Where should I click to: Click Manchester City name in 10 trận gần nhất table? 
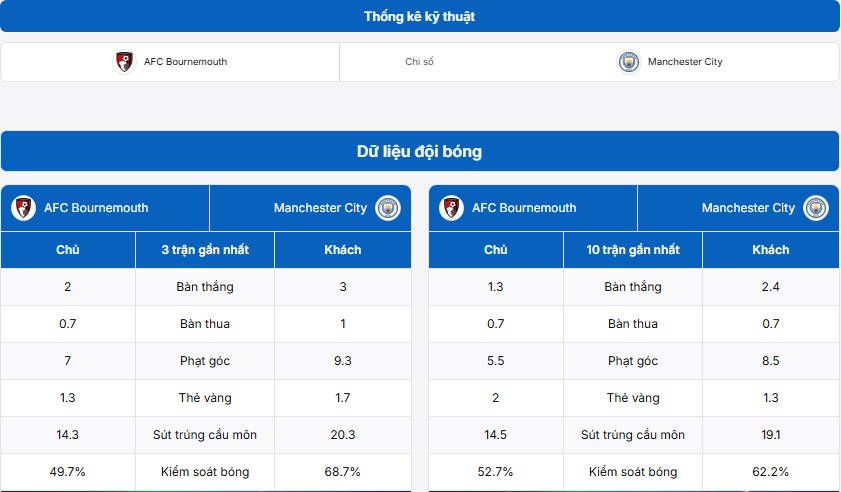click(x=748, y=208)
